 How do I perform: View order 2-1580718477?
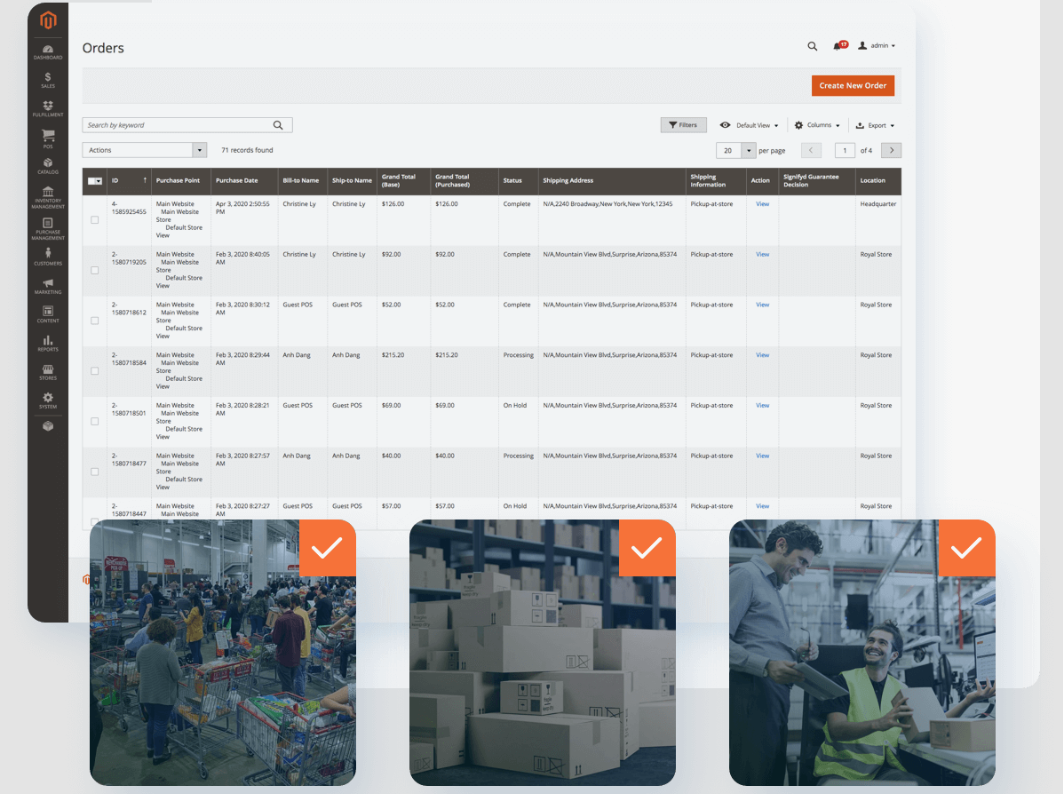763,456
